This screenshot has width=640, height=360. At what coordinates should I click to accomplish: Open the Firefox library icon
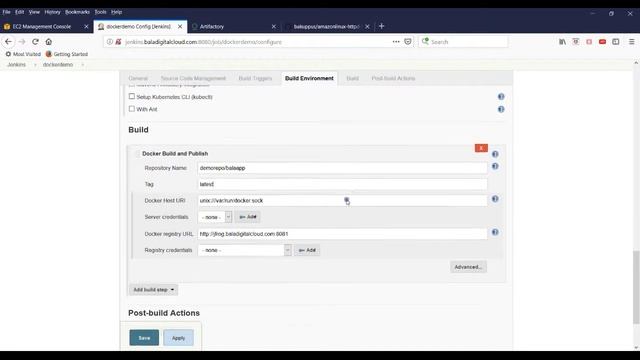(562, 42)
